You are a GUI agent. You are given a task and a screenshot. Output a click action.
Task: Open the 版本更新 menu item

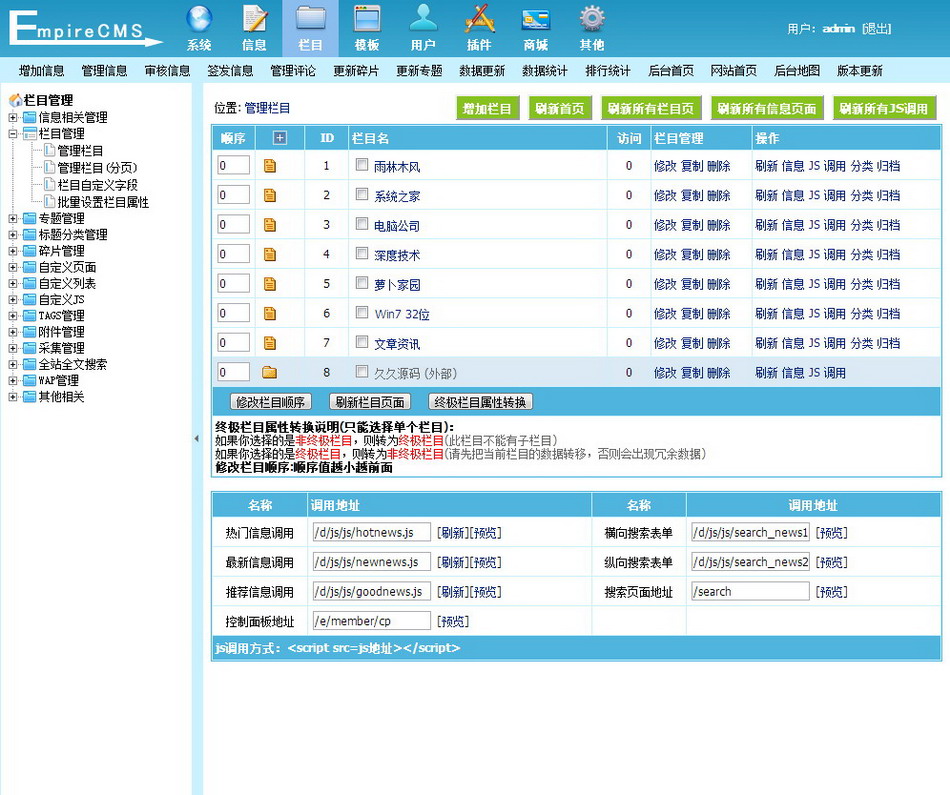coord(860,71)
